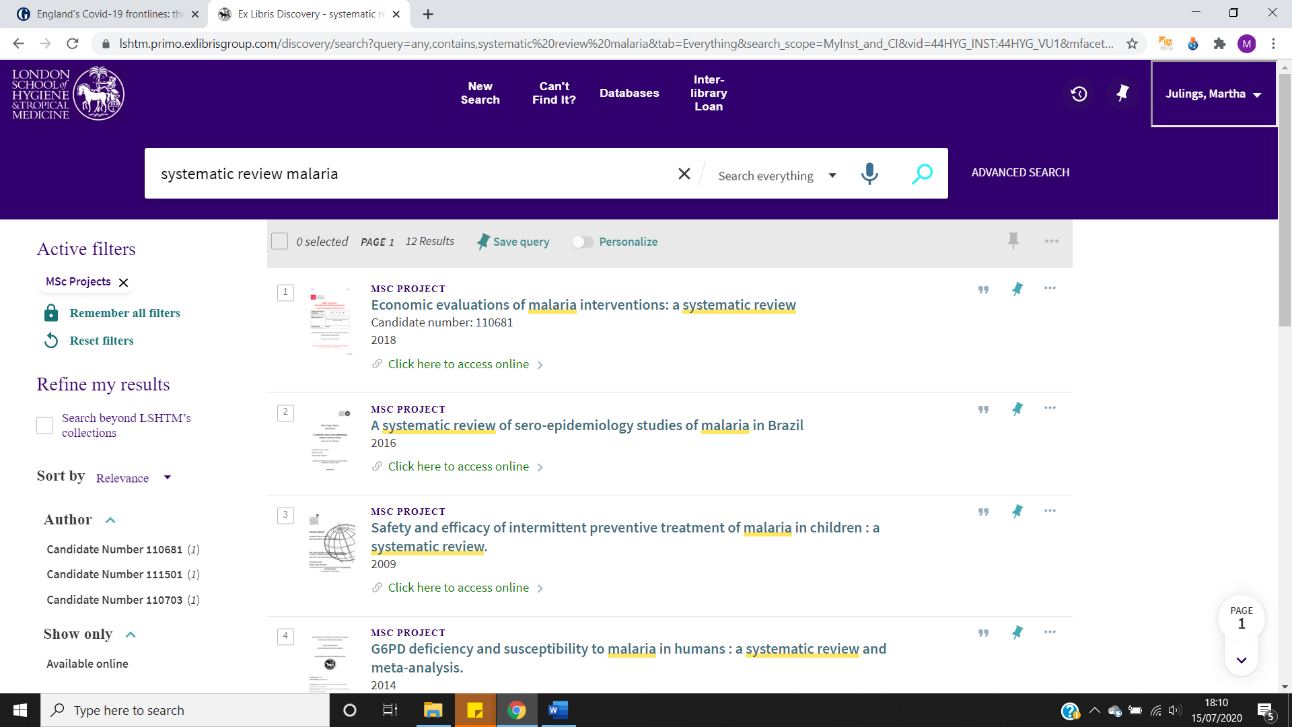This screenshot has width=1292, height=727.
Task: Click citation quote icon for first result
Action: tap(983, 289)
